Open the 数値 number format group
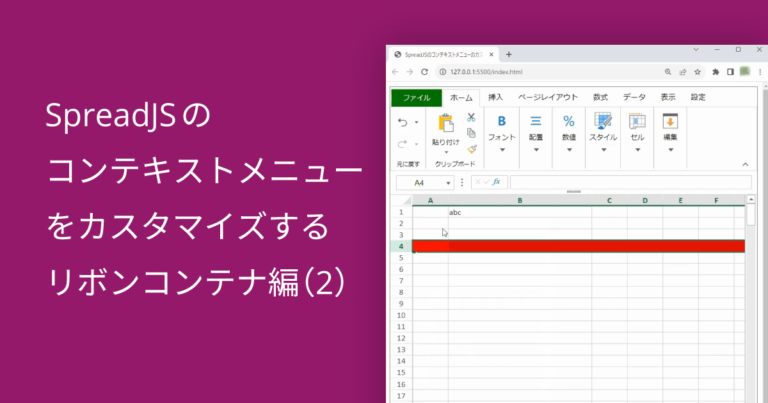Viewport: 768px width, 403px height. (569, 134)
